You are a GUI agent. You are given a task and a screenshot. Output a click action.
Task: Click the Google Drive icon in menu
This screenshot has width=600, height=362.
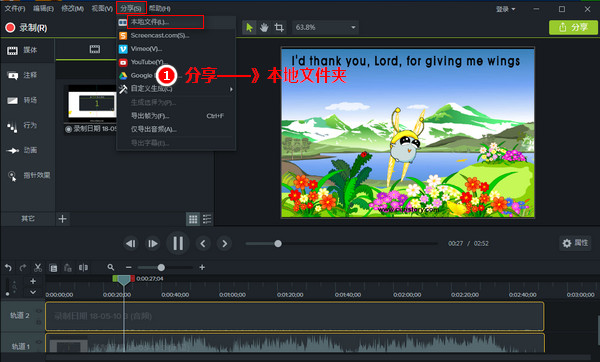pyautogui.click(x=123, y=75)
